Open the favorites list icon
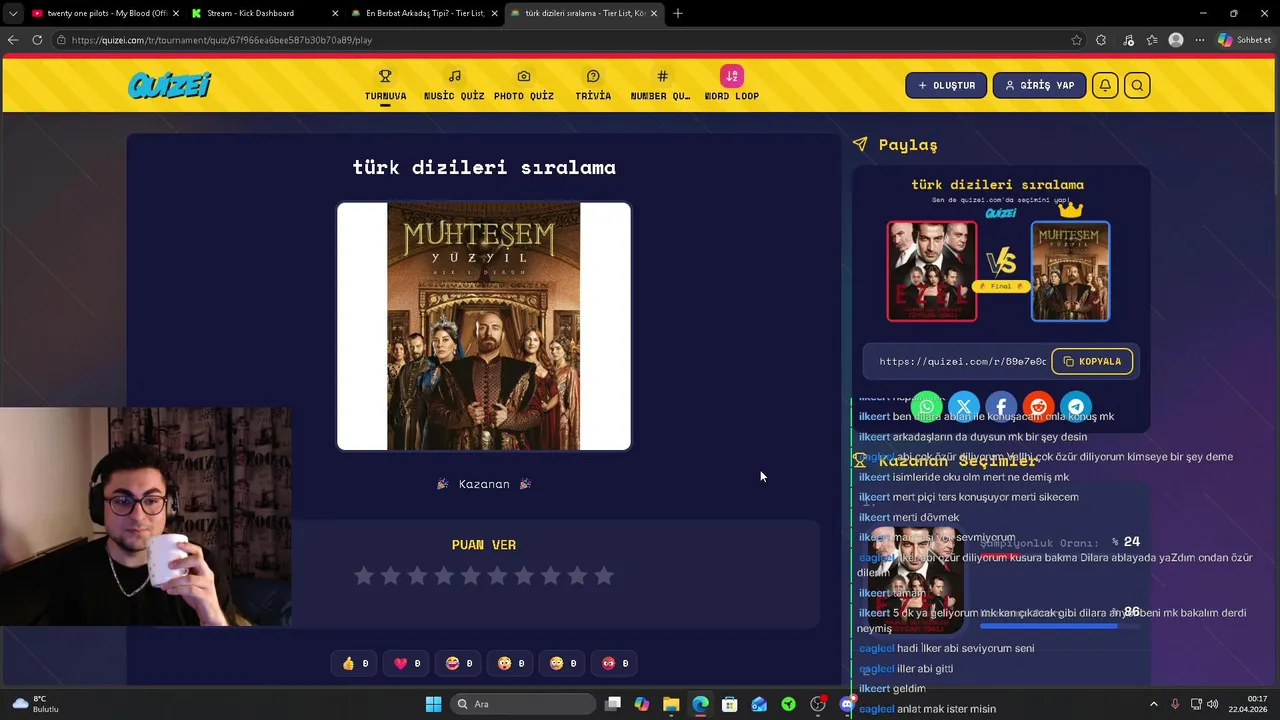The height and width of the screenshot is (720, 1280). coord(1152,40)
